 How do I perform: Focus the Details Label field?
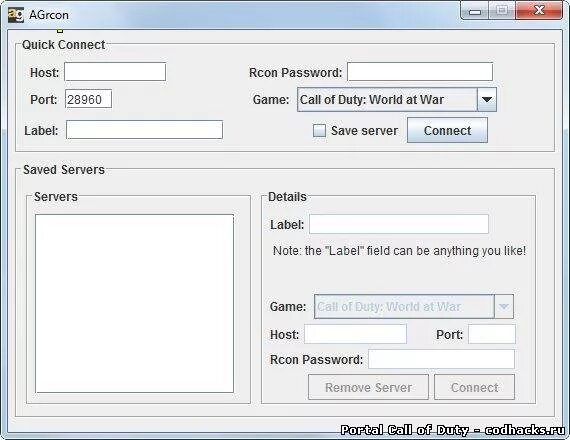(x=399, y=224)
